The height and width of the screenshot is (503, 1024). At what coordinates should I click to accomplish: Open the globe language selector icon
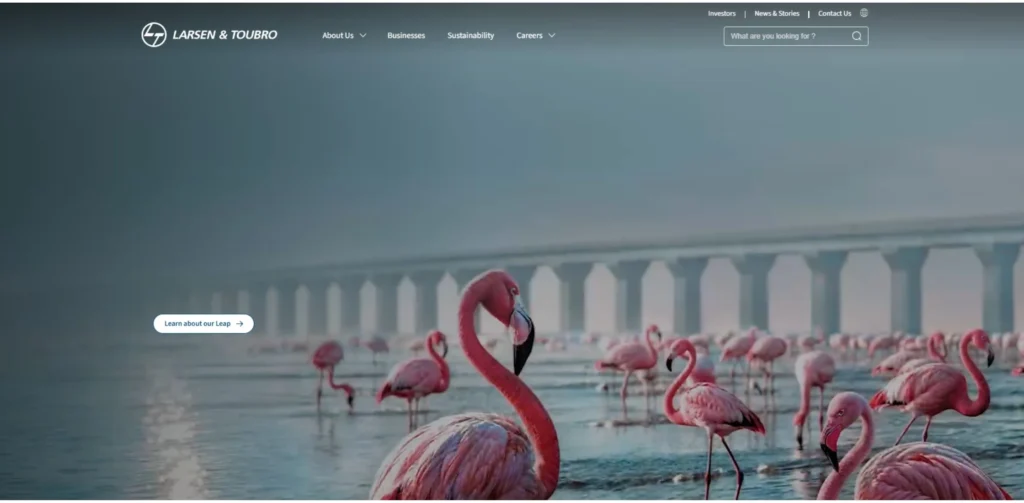(864, 14)
